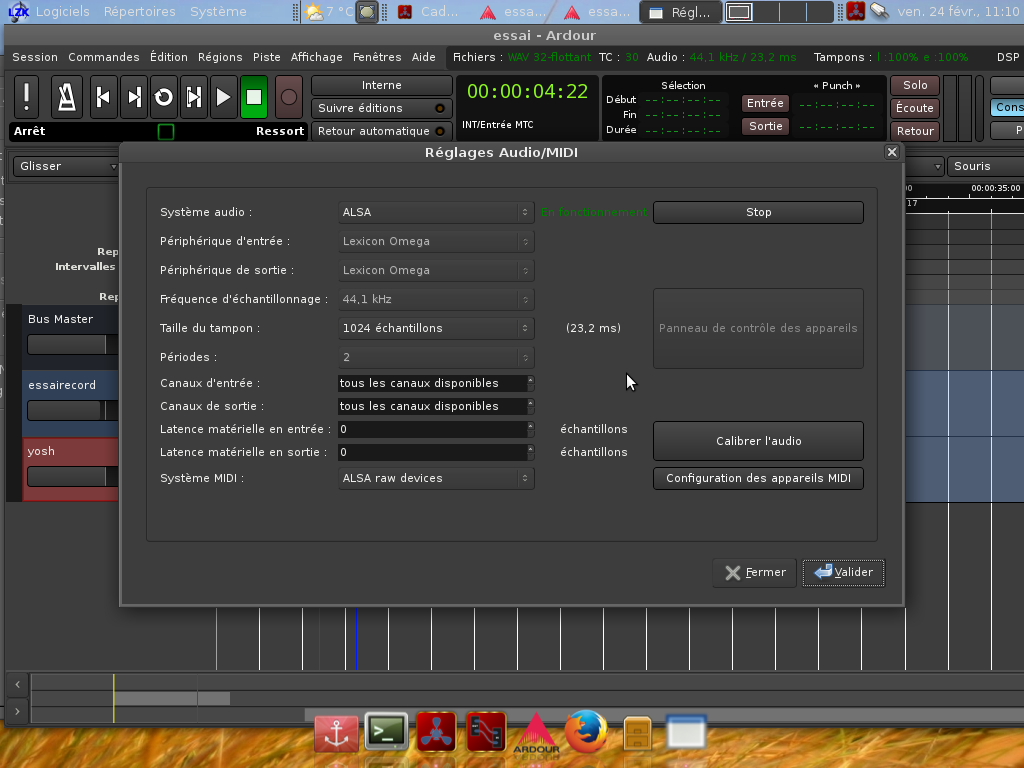Image resolution: width=1024 pixels, height=768 pixels.
Task: Start playback with the play button
Action: [x=223, y=97]
